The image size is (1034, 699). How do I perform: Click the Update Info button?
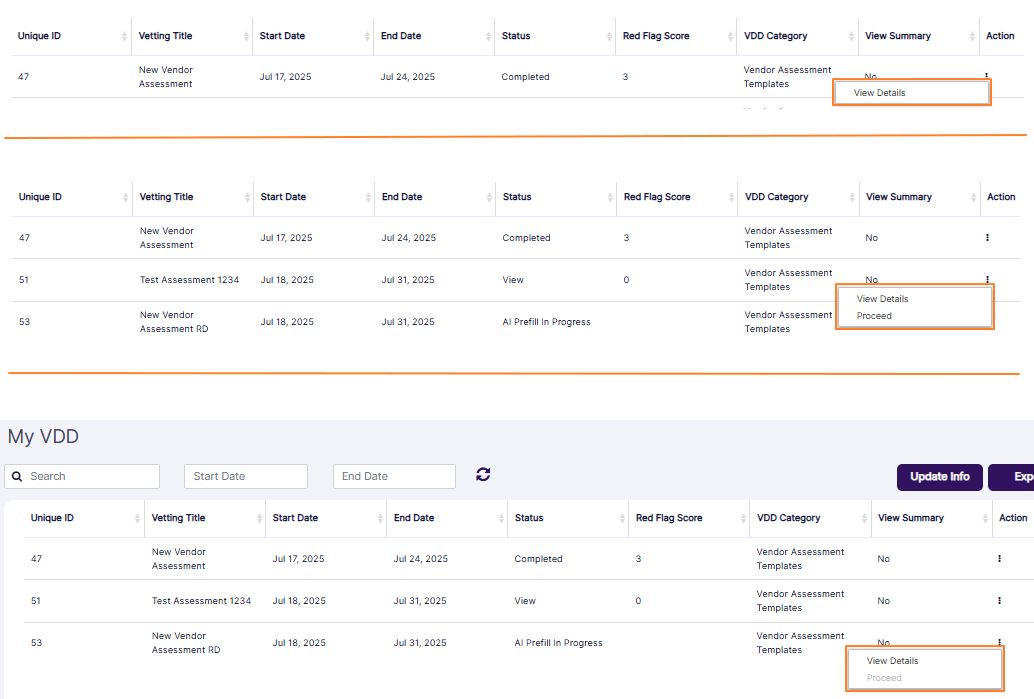tap(940, 477)
